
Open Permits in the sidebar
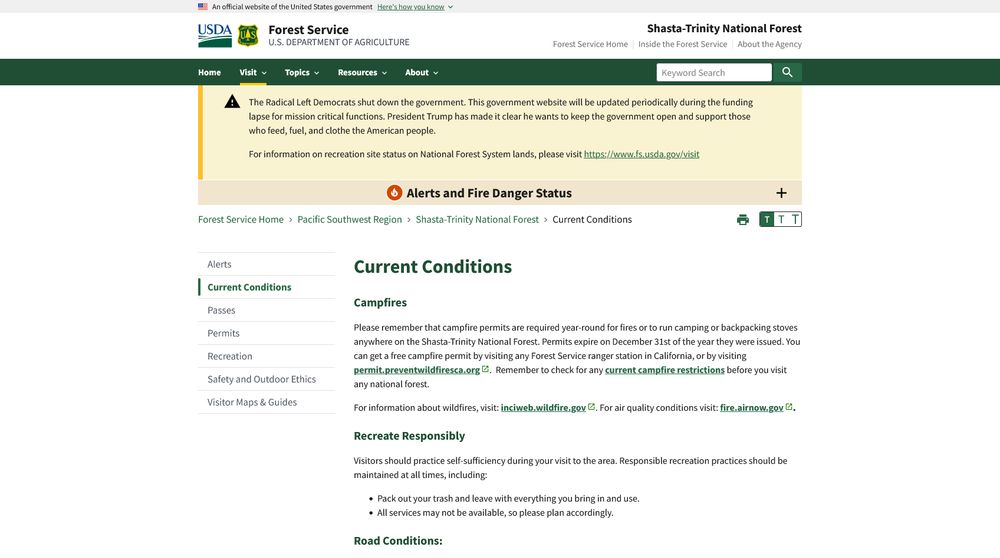pyautogui.click(x=267, y=333)
